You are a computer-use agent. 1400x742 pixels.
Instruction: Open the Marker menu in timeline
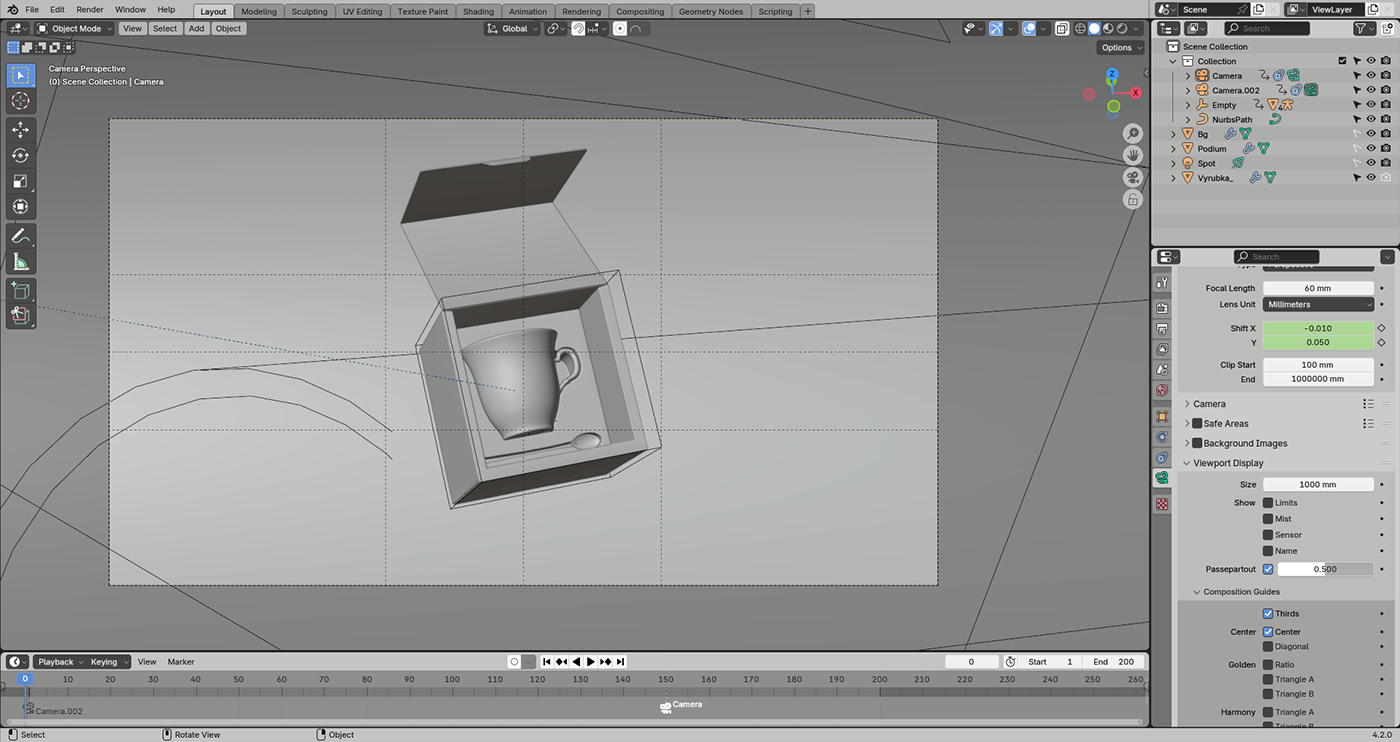181,662
